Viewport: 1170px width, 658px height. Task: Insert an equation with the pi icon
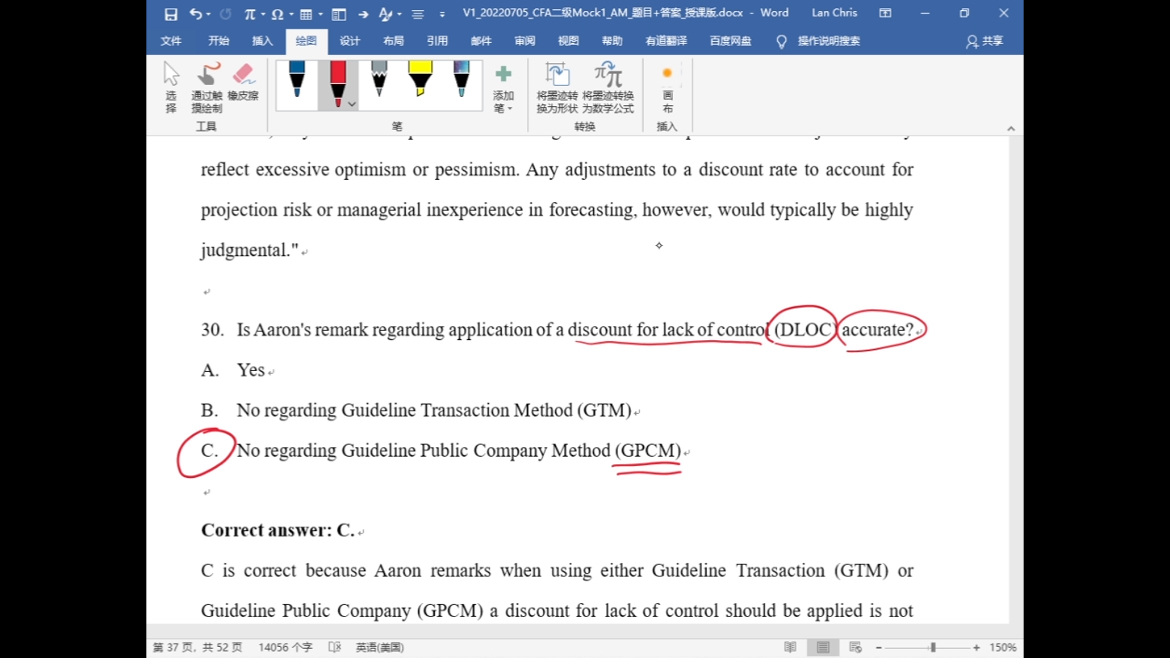coord(249,13)
